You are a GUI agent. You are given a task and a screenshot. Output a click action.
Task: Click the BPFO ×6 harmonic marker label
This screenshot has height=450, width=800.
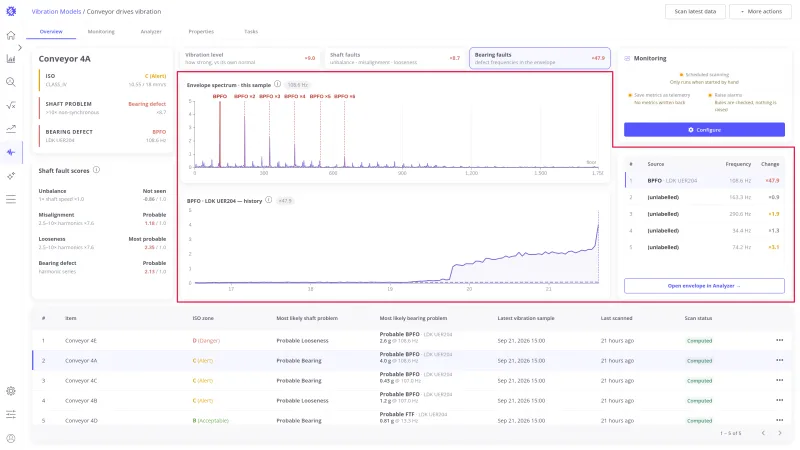(344, 96)
